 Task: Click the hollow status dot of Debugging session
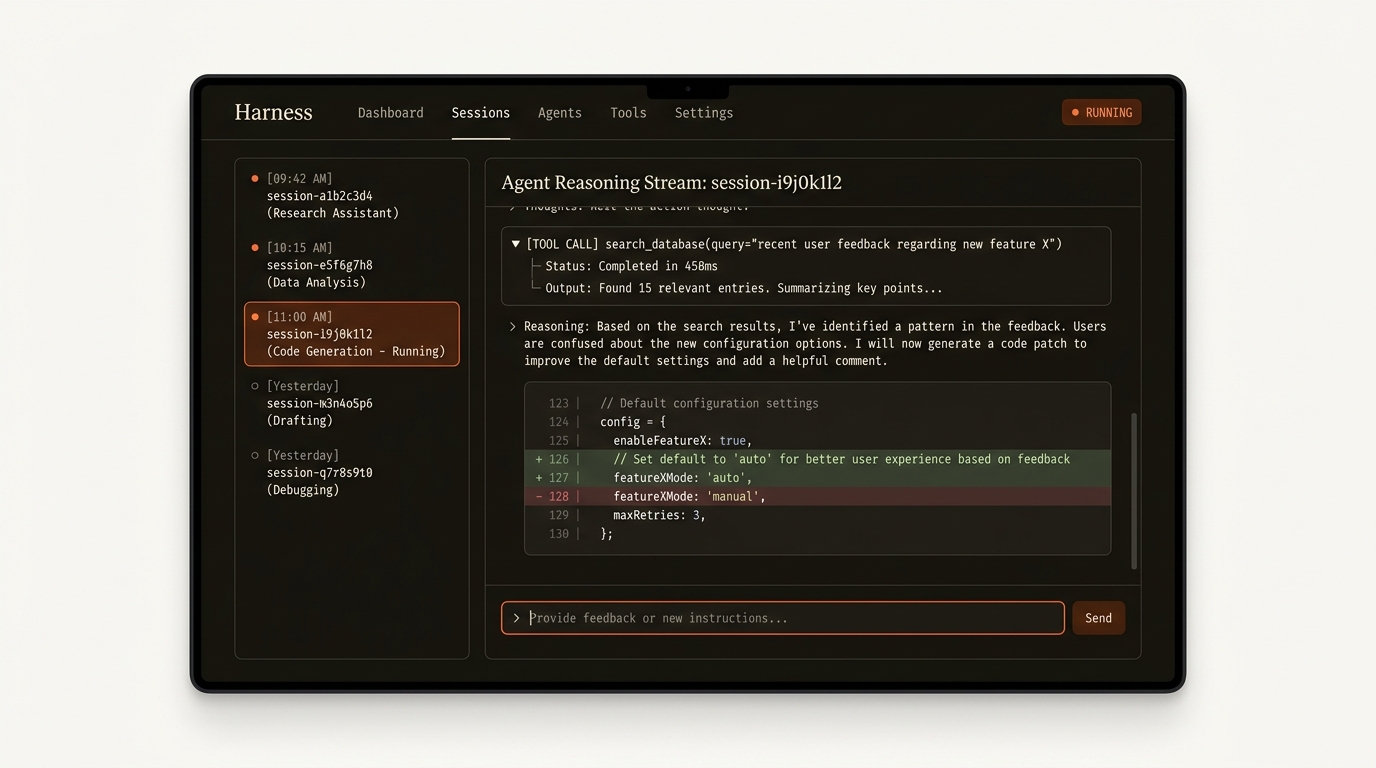pyautogui.click(x=255, y=455)
